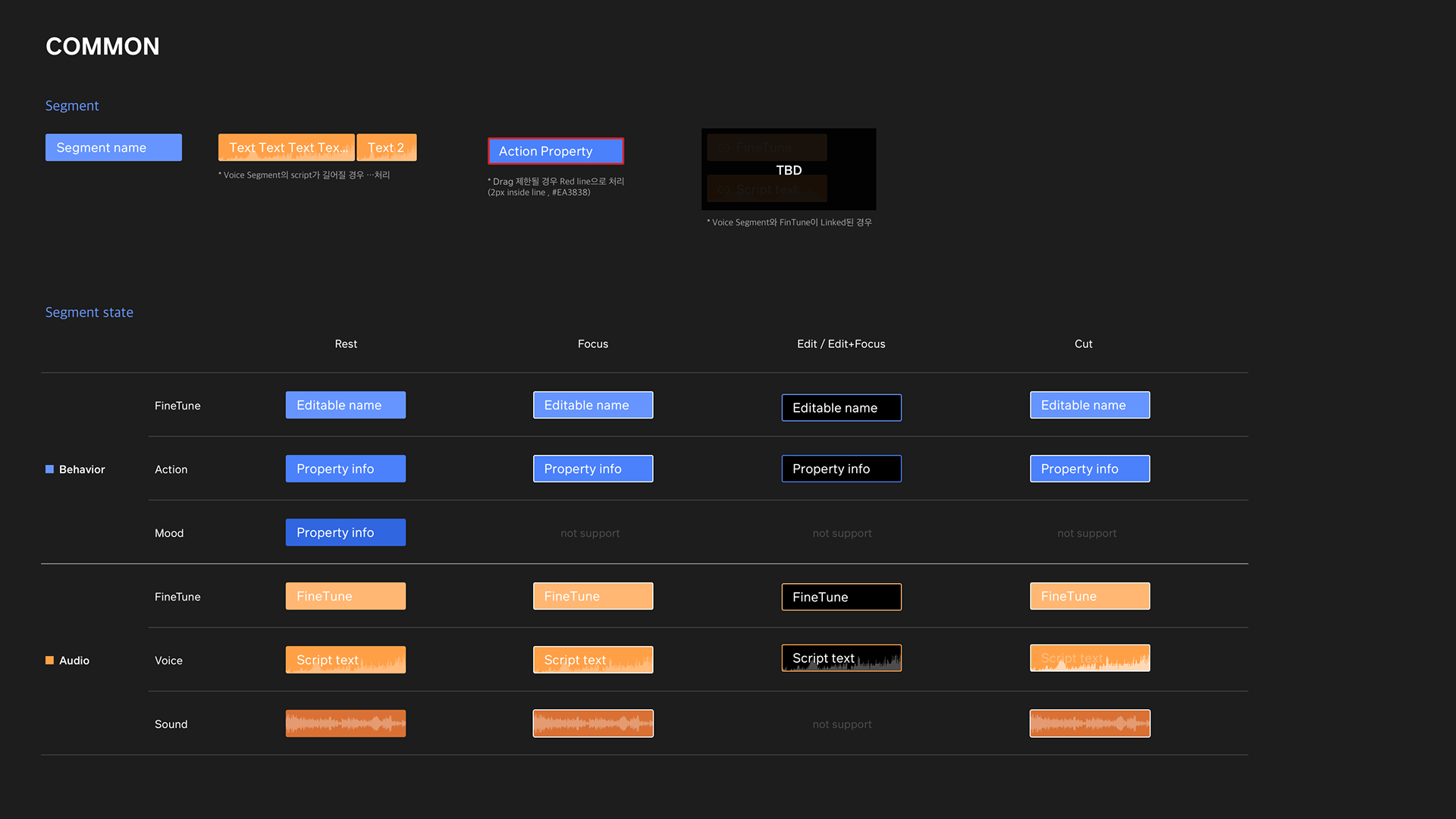Click Editable name in the Edit column
The width and height of the screenshot is (1456, 819).
pos(841,407)
